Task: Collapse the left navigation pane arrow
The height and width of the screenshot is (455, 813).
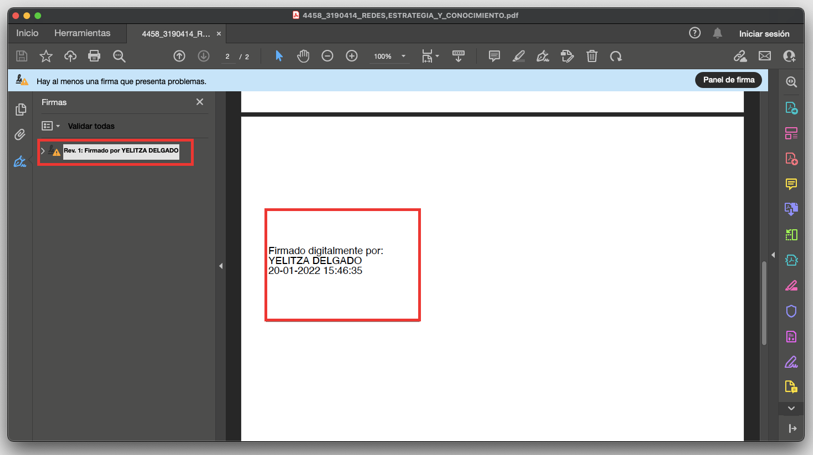Action: [x=221, y=266]
